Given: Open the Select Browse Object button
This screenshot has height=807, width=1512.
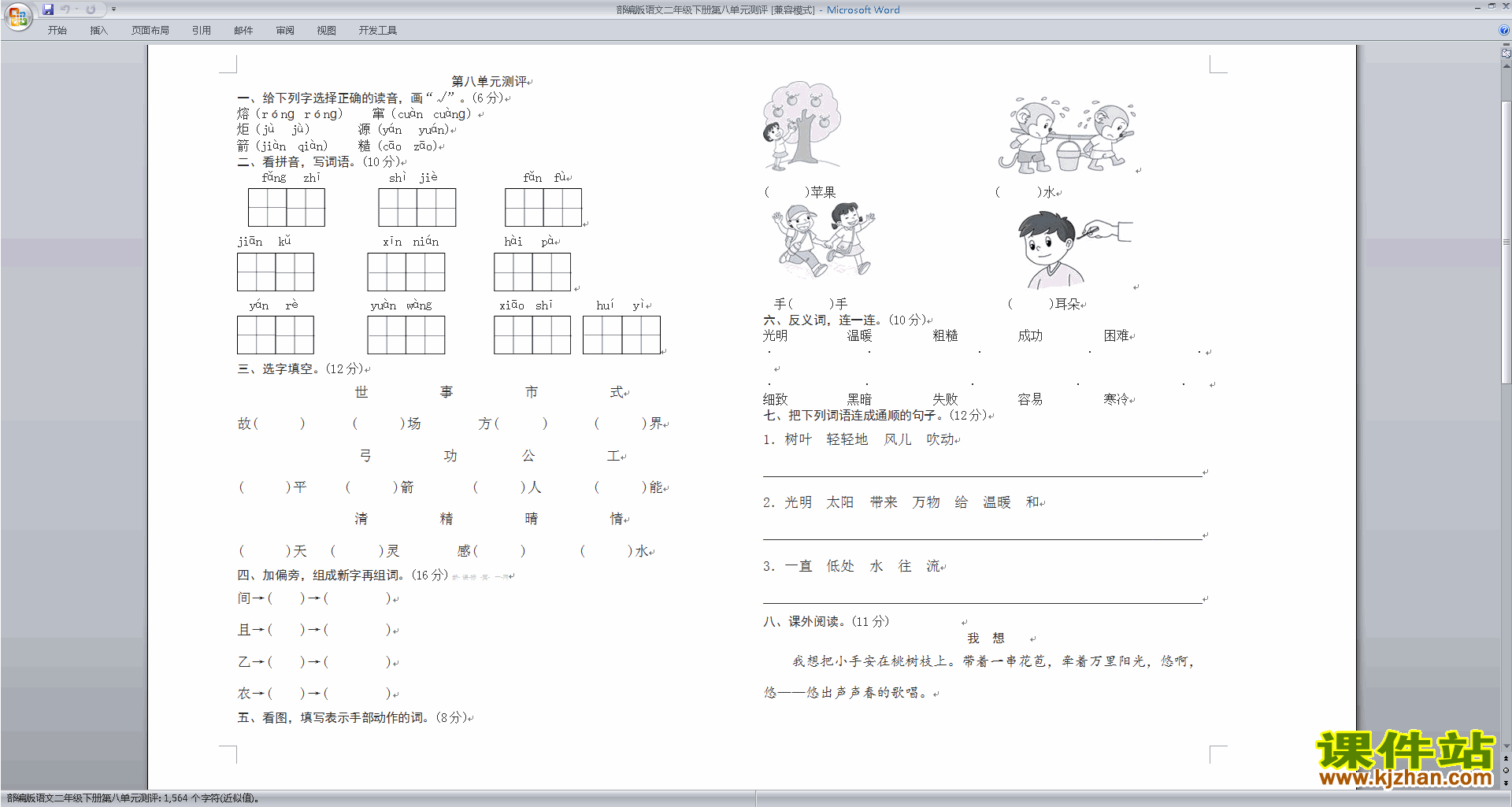Looking at the screenshot, I should [x=1506, y=770].
